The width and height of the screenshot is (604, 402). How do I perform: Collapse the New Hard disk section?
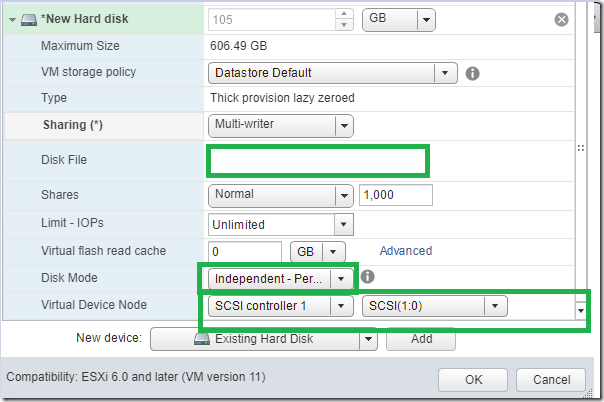(x=12, y=20)
